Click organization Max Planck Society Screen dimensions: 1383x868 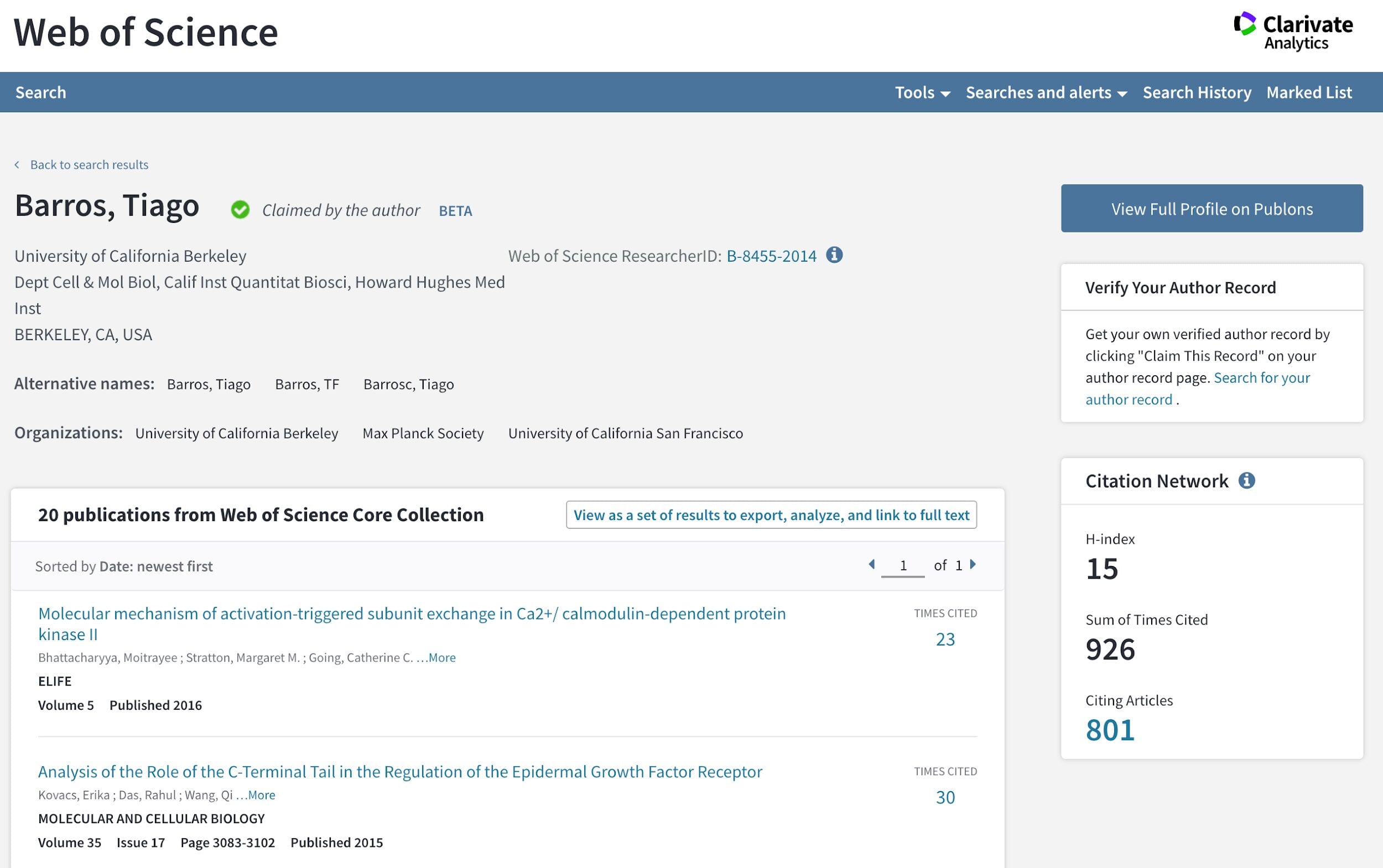(423, 433)
